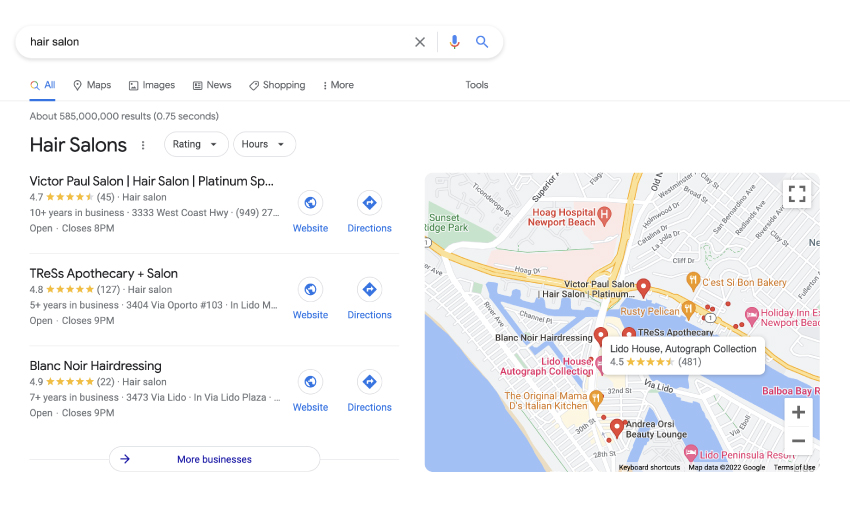Open the More search categories menu
Screen dimensions: 850x505
coord(338,85)
